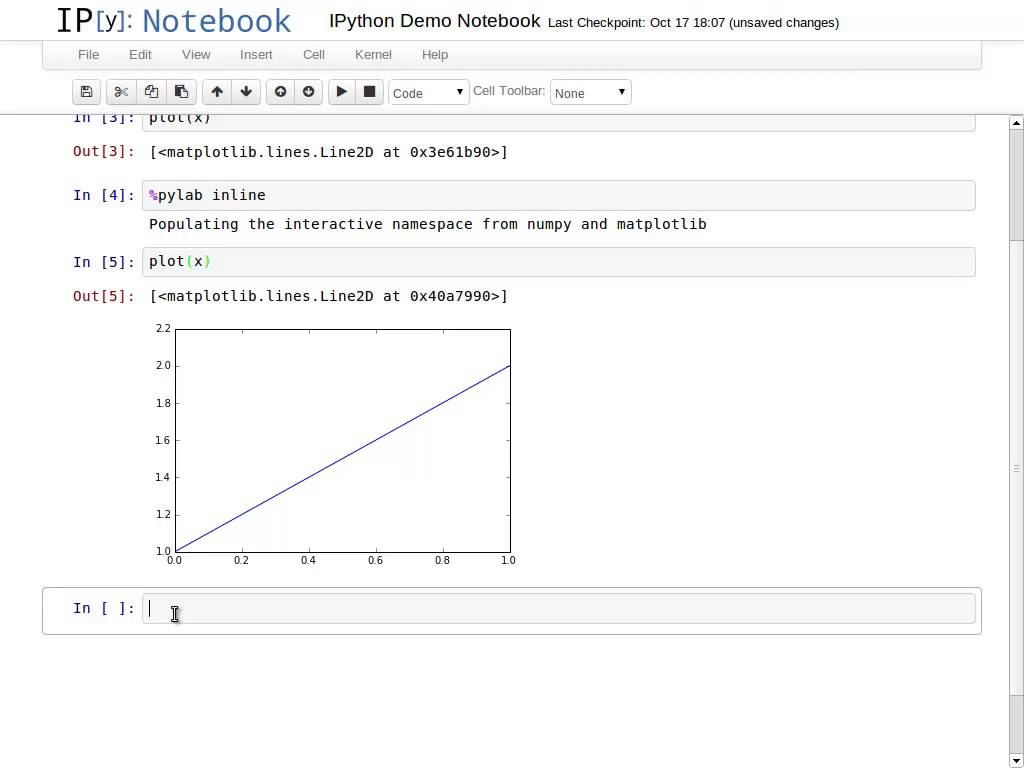Viewport: 1024px width, 768px height.
Task: Expand the Cell Toolbar None dropdown
Action: [x=590, y=93]
